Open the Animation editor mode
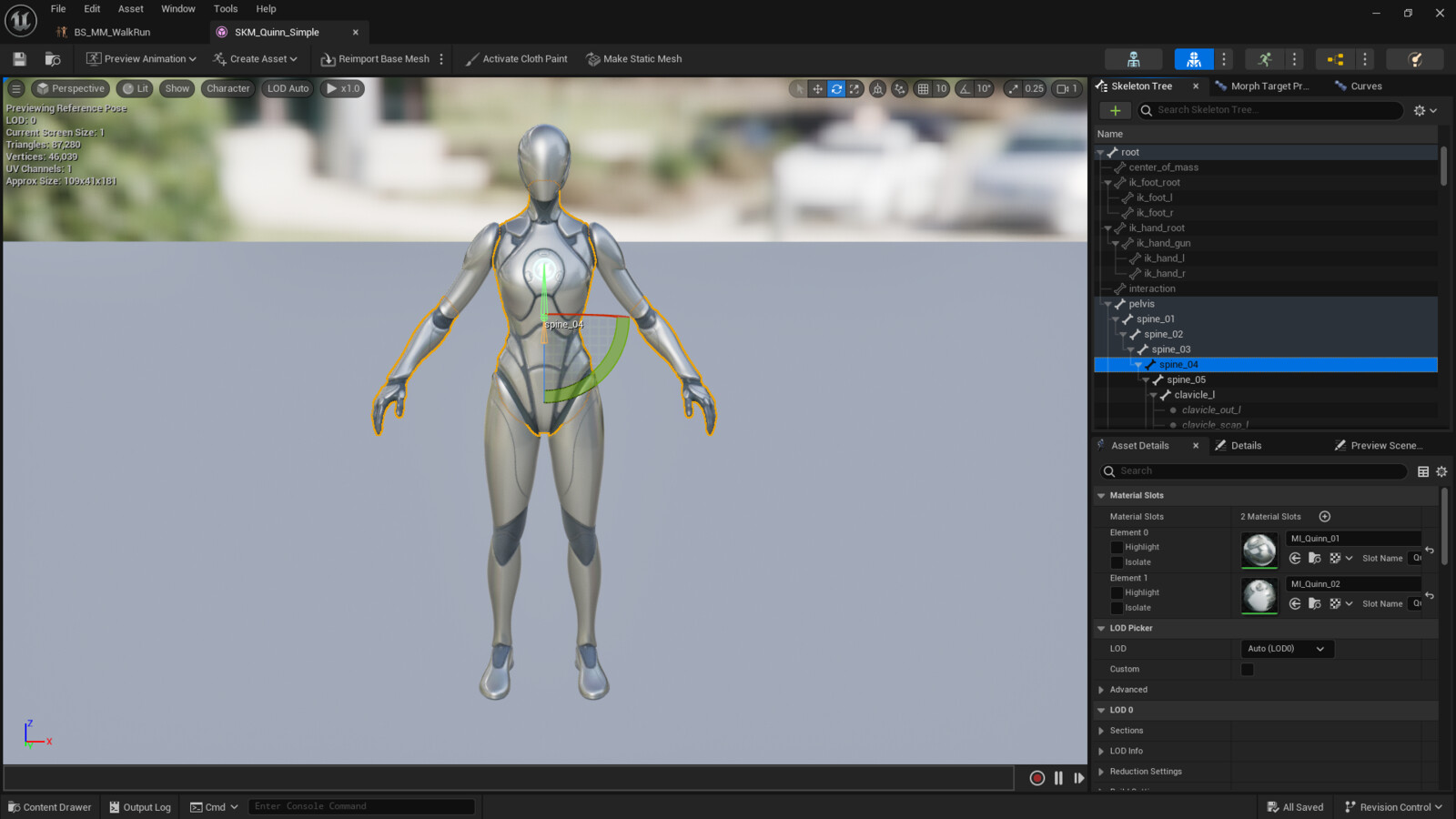This screenshot has height=819, width=1456. 1264,59
